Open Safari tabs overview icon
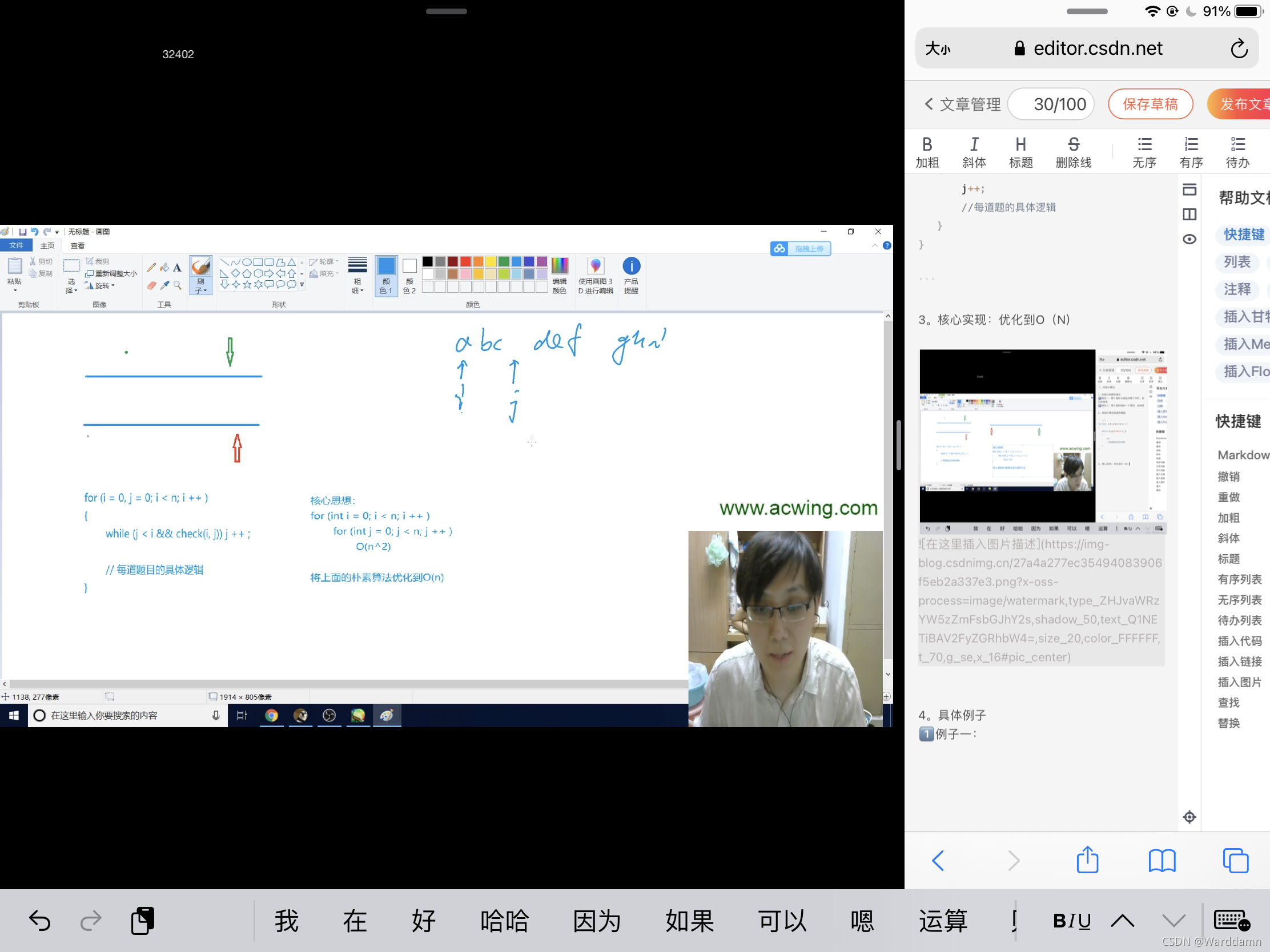The image size is (1270, 952). click(x=1235, y=860)
